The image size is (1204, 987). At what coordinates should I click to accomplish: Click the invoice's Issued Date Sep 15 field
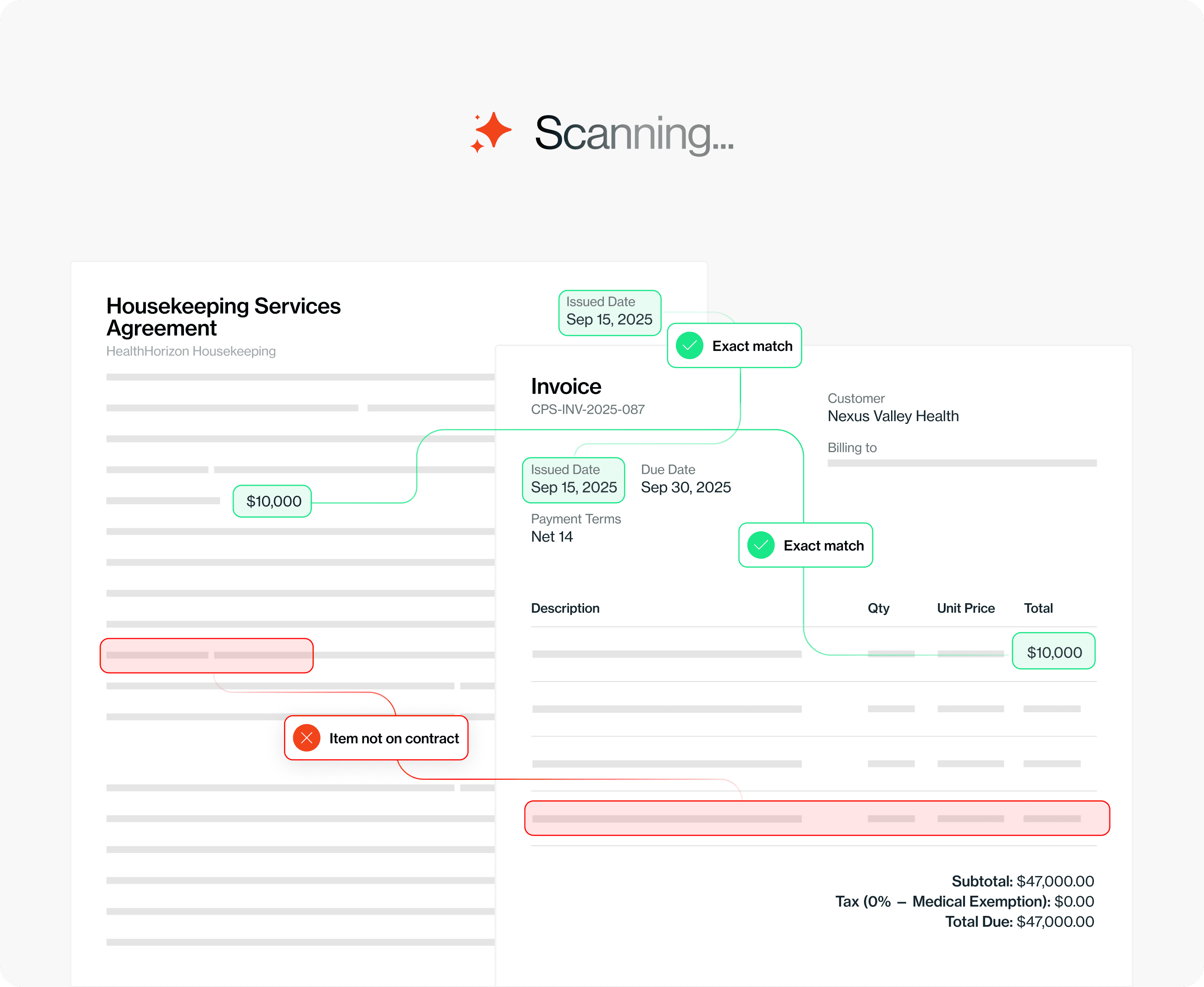(573, 480)
